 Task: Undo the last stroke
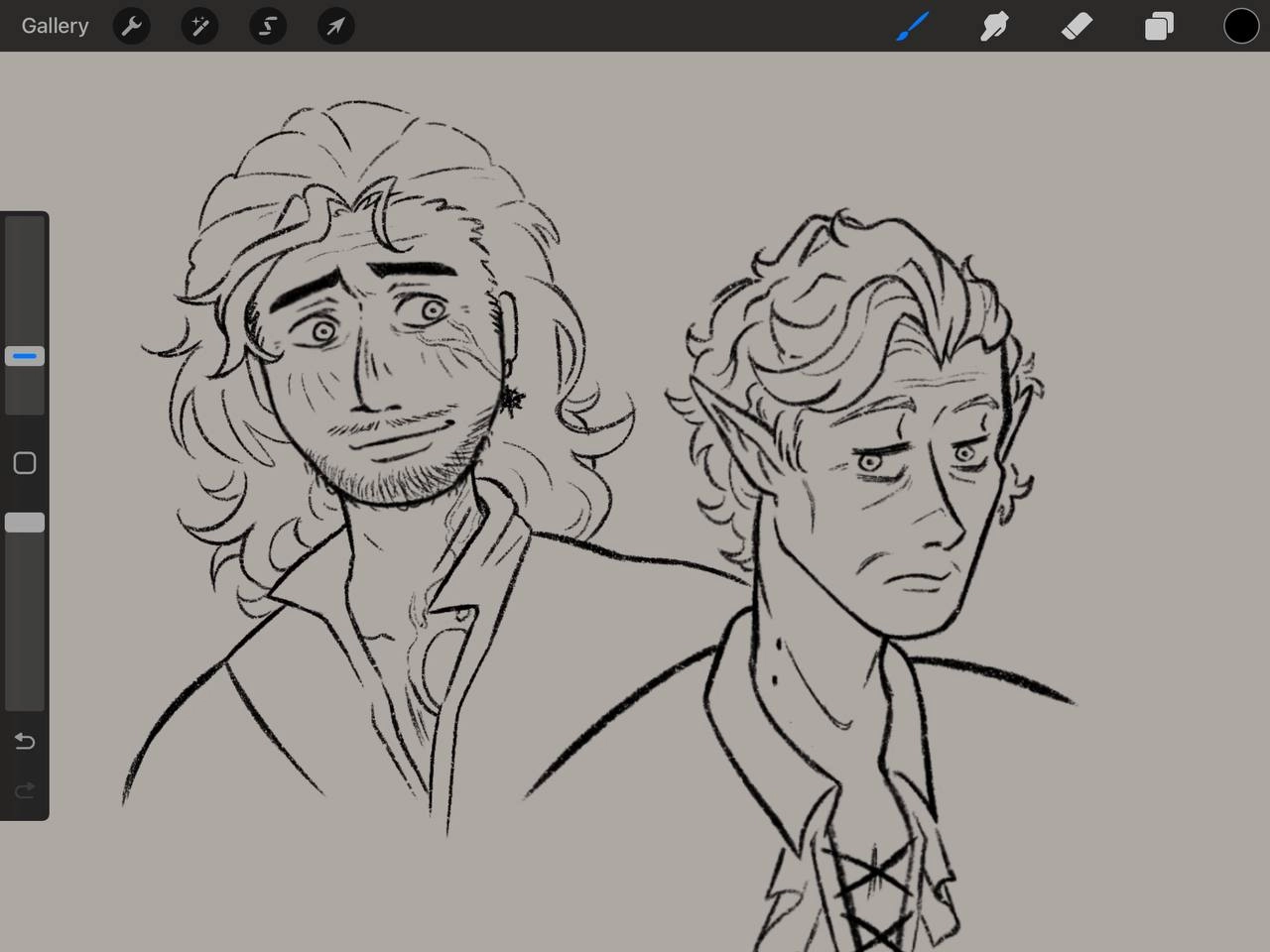[25, 742]
